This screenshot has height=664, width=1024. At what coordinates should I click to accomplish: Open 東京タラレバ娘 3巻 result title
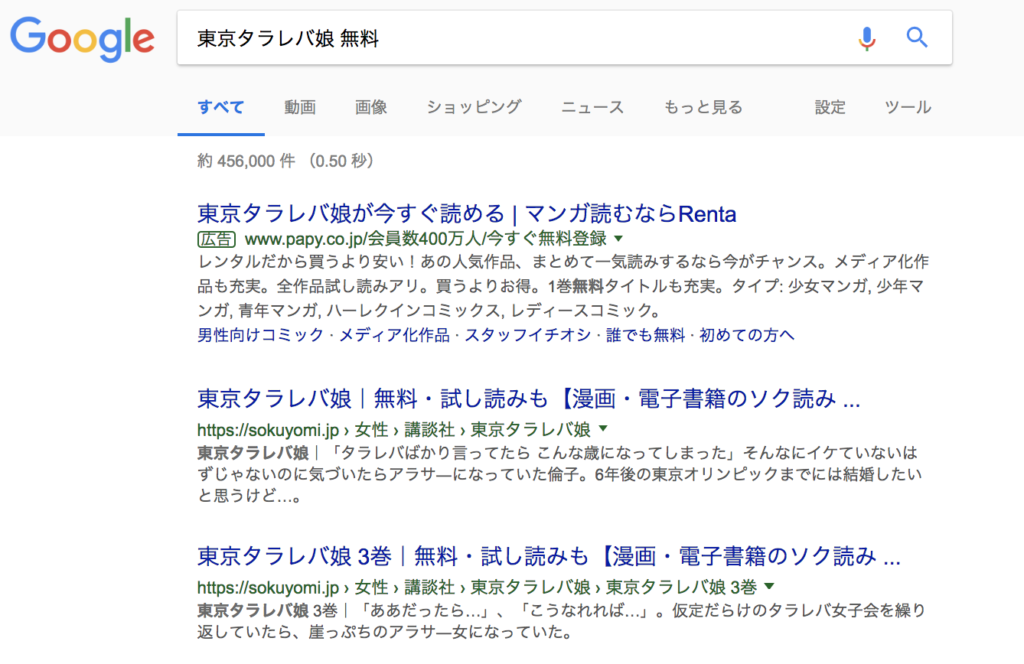click(549, 556)
